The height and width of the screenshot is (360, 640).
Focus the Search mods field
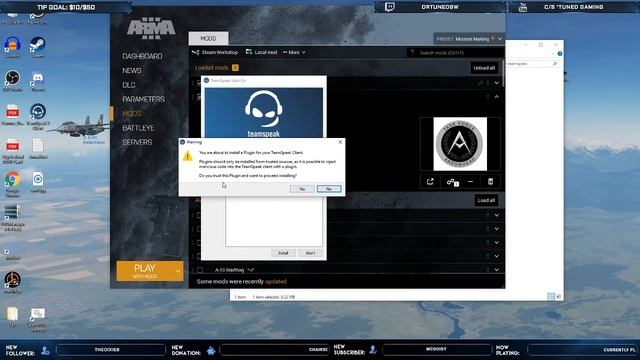click(x=455, y=52)
